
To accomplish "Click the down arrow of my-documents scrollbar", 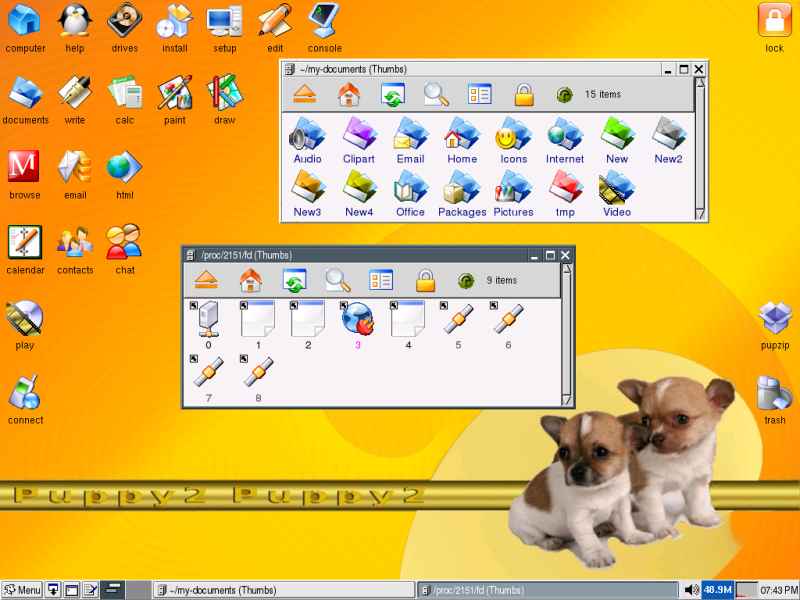I will point(700,214).
